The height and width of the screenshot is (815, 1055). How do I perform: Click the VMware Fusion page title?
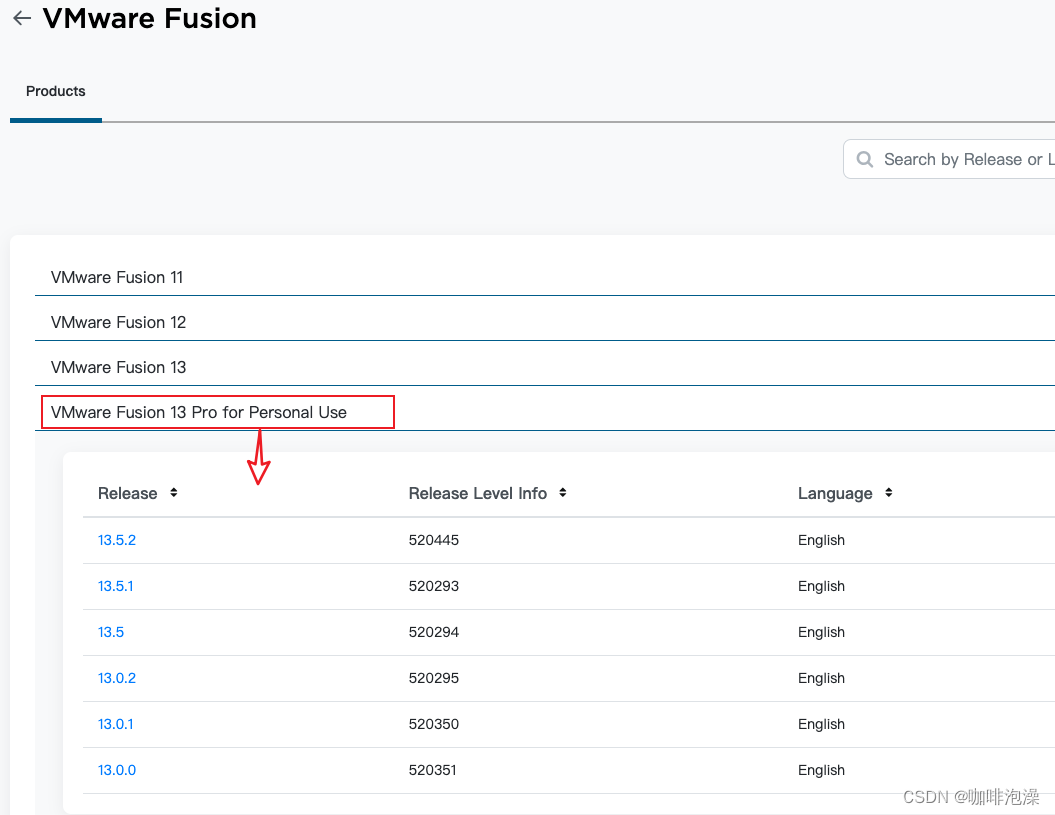(149, 18)
